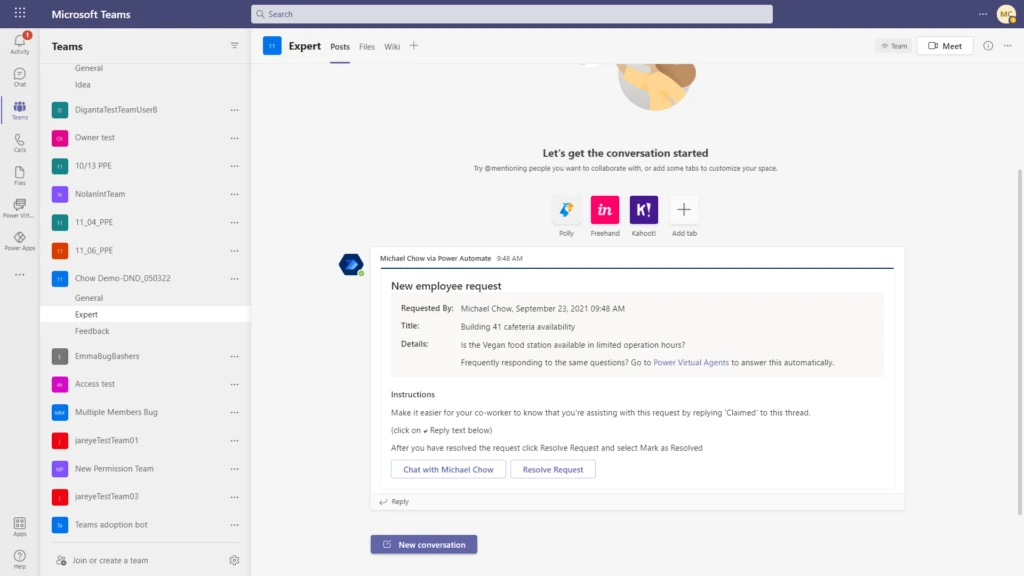Switch to Chat in the left rail
1024x576 pixels.
(x=19, y=76)
